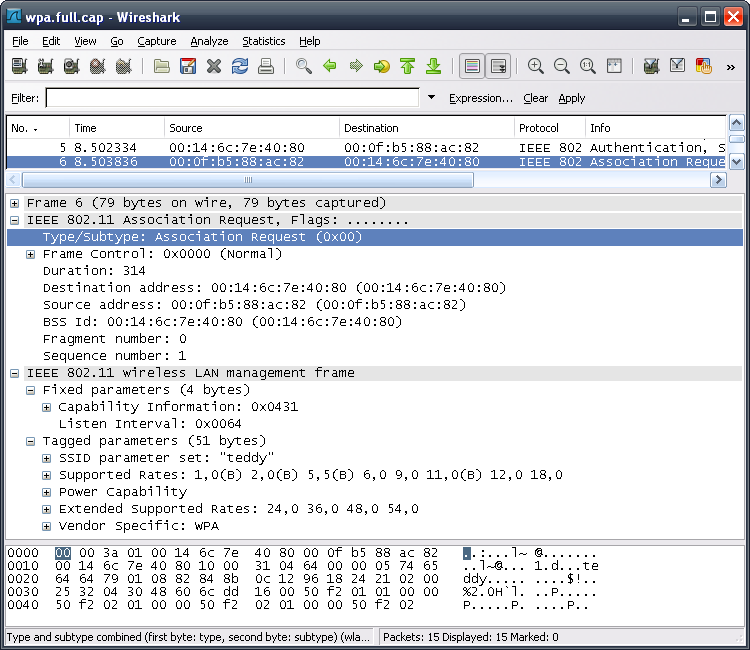Screen dimensions: 750x650
Task: Open the filter history dropdown arrow
Action: pyautogui.click(x=431, y=98)
